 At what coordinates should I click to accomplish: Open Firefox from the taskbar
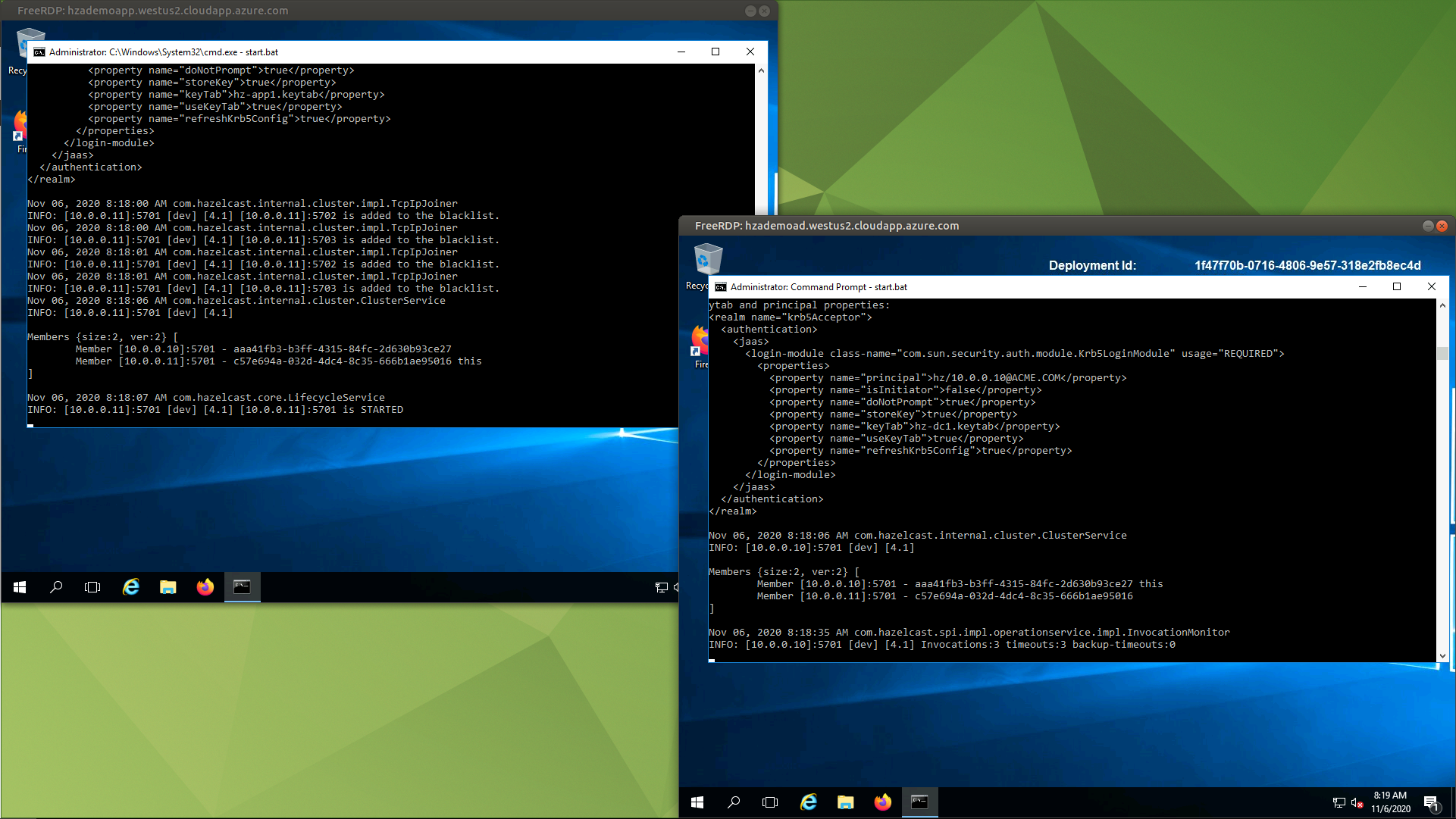[x=882, y=802]
